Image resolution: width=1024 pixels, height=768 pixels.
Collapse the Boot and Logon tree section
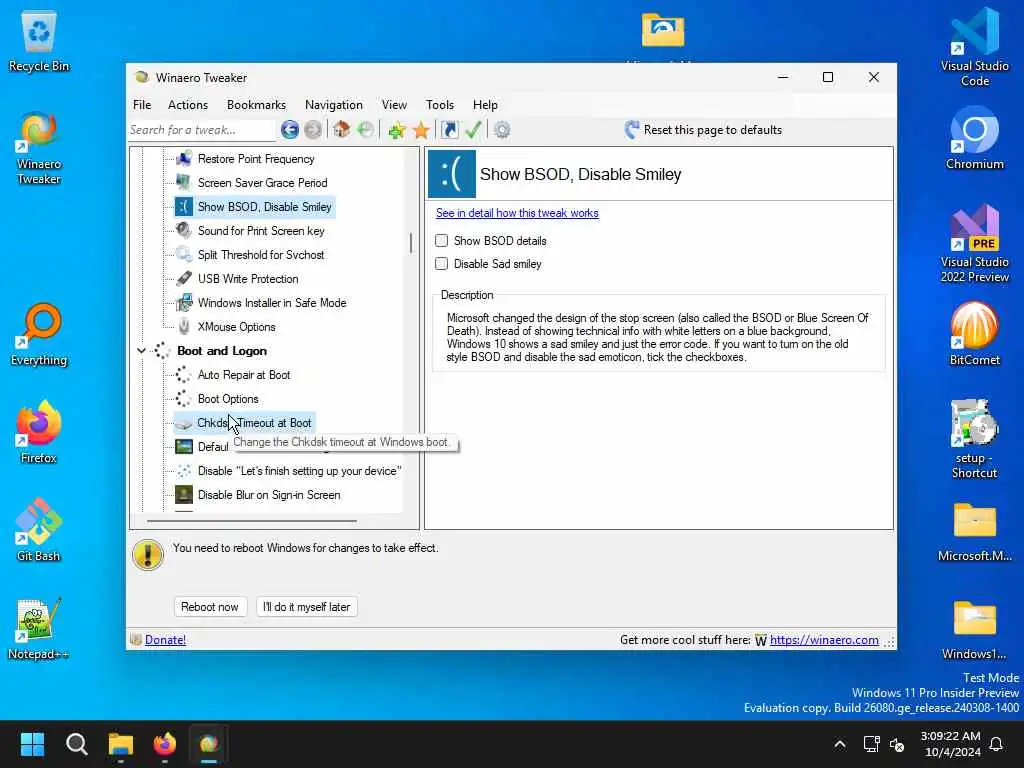coord(141,351)
